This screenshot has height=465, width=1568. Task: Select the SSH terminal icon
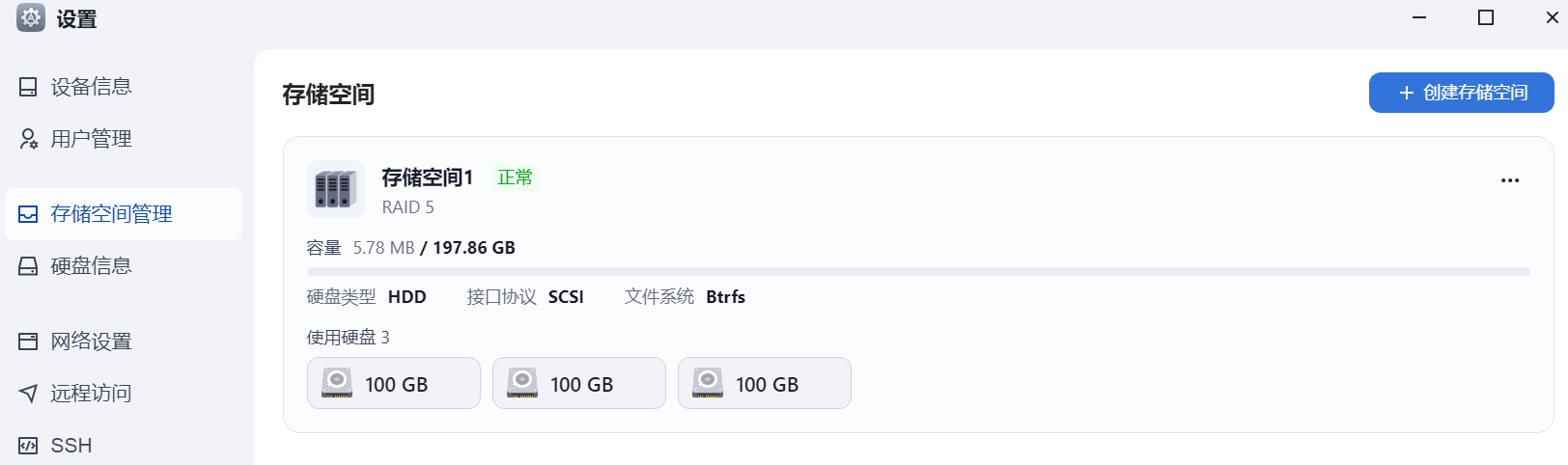tap(28, 446)
